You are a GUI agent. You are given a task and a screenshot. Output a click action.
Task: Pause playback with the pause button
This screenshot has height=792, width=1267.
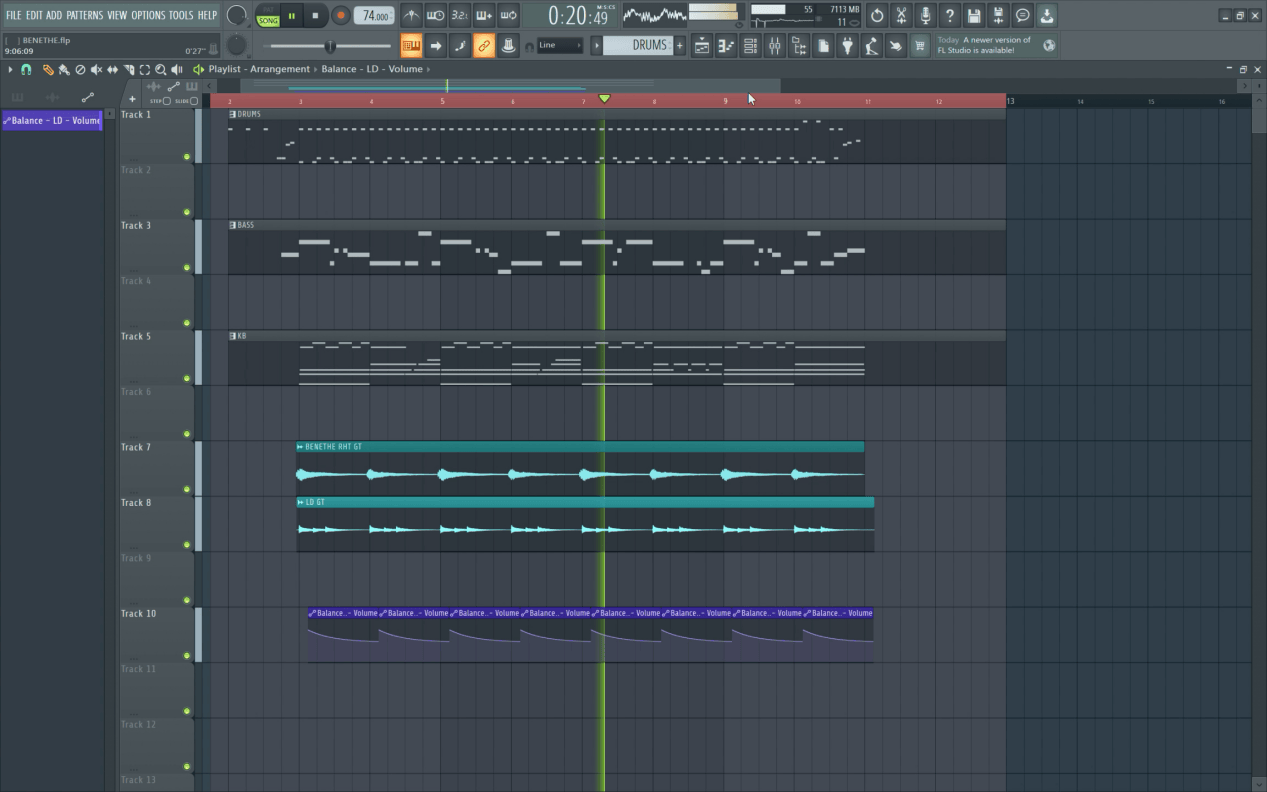click(292, 16)
